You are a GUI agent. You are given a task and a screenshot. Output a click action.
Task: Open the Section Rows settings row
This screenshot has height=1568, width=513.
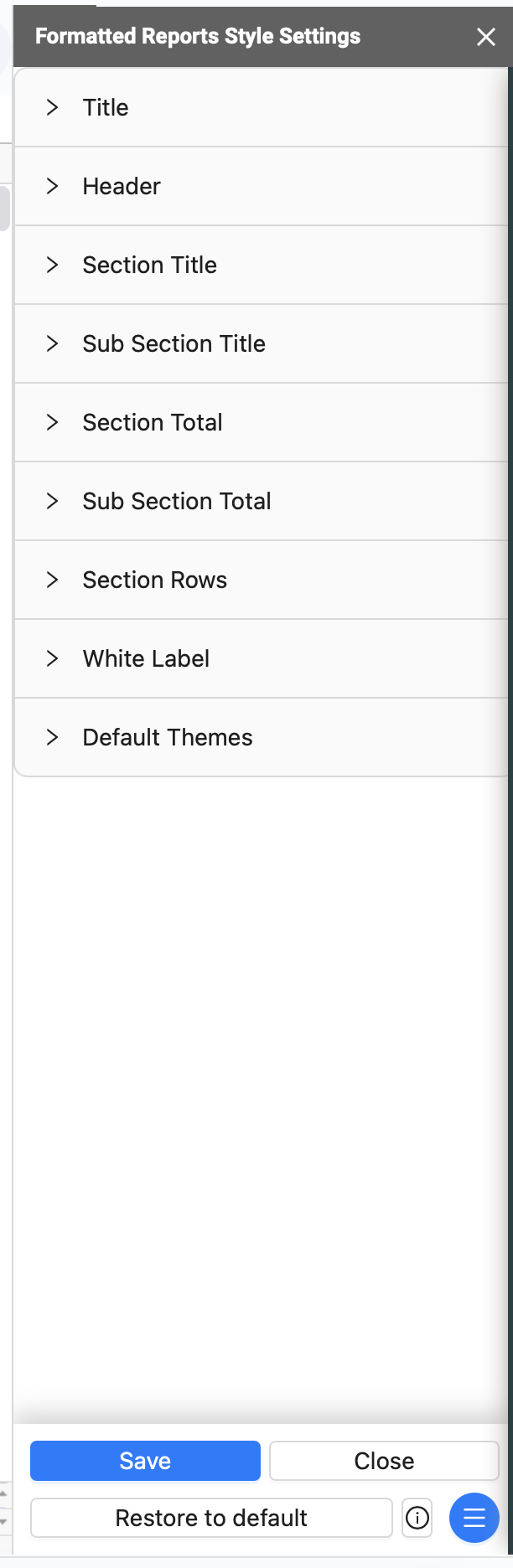[262, 580]
